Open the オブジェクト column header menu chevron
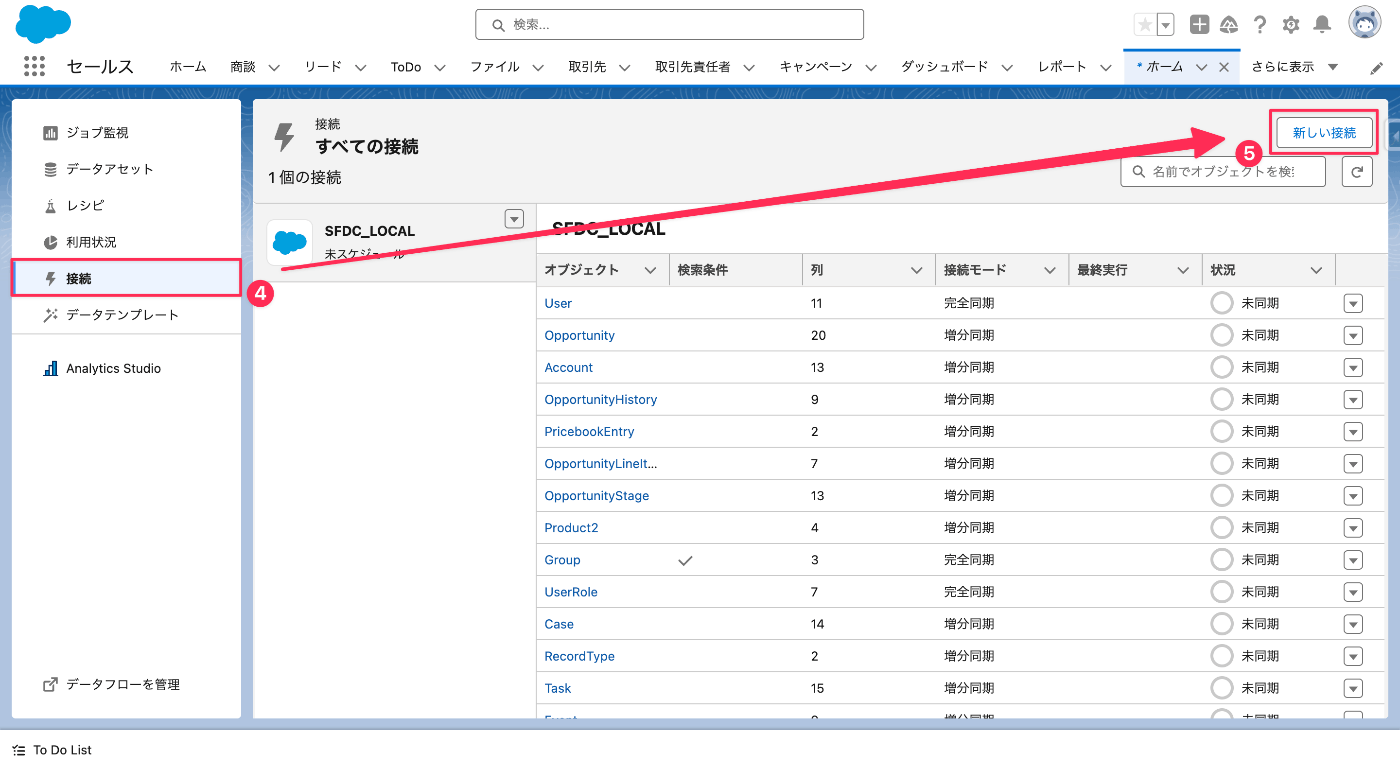Viewport: 1400px width, 769px height. click(x=650, y=270)
